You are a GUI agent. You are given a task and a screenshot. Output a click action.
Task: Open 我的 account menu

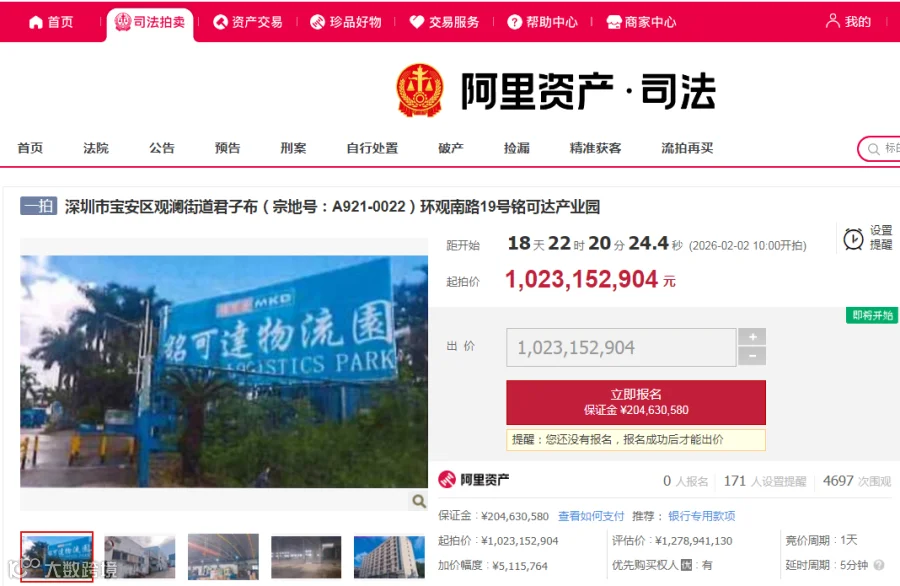pyautogui.click(x=848, y=22)
